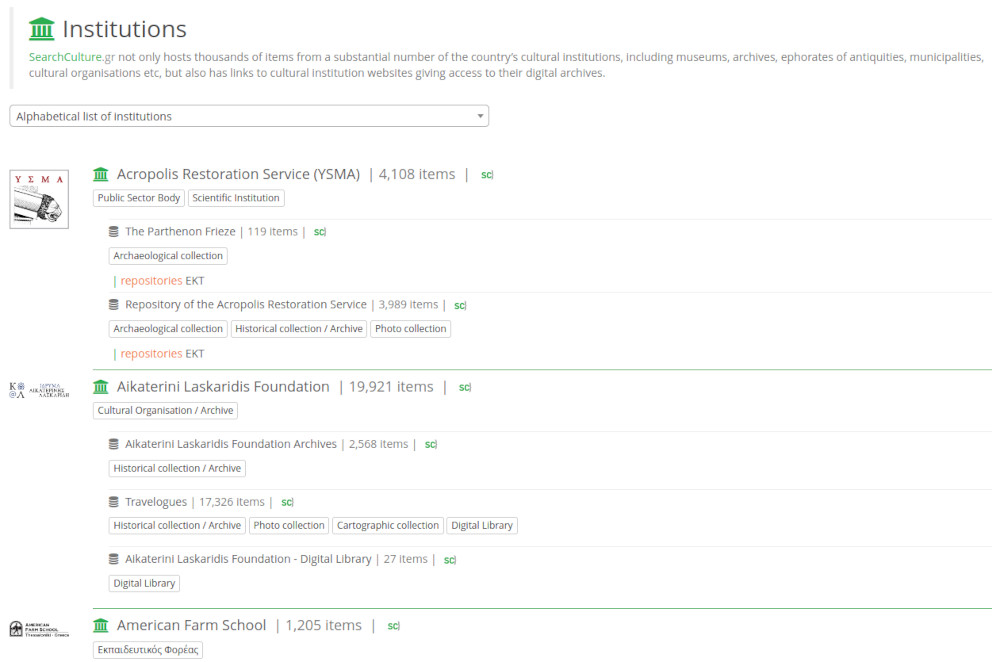Click the SearchCulture 'sc' icon next to 4,108 items
This screenshot has height=662, width=1000.
pyautogui.click(x=486, y=174)
